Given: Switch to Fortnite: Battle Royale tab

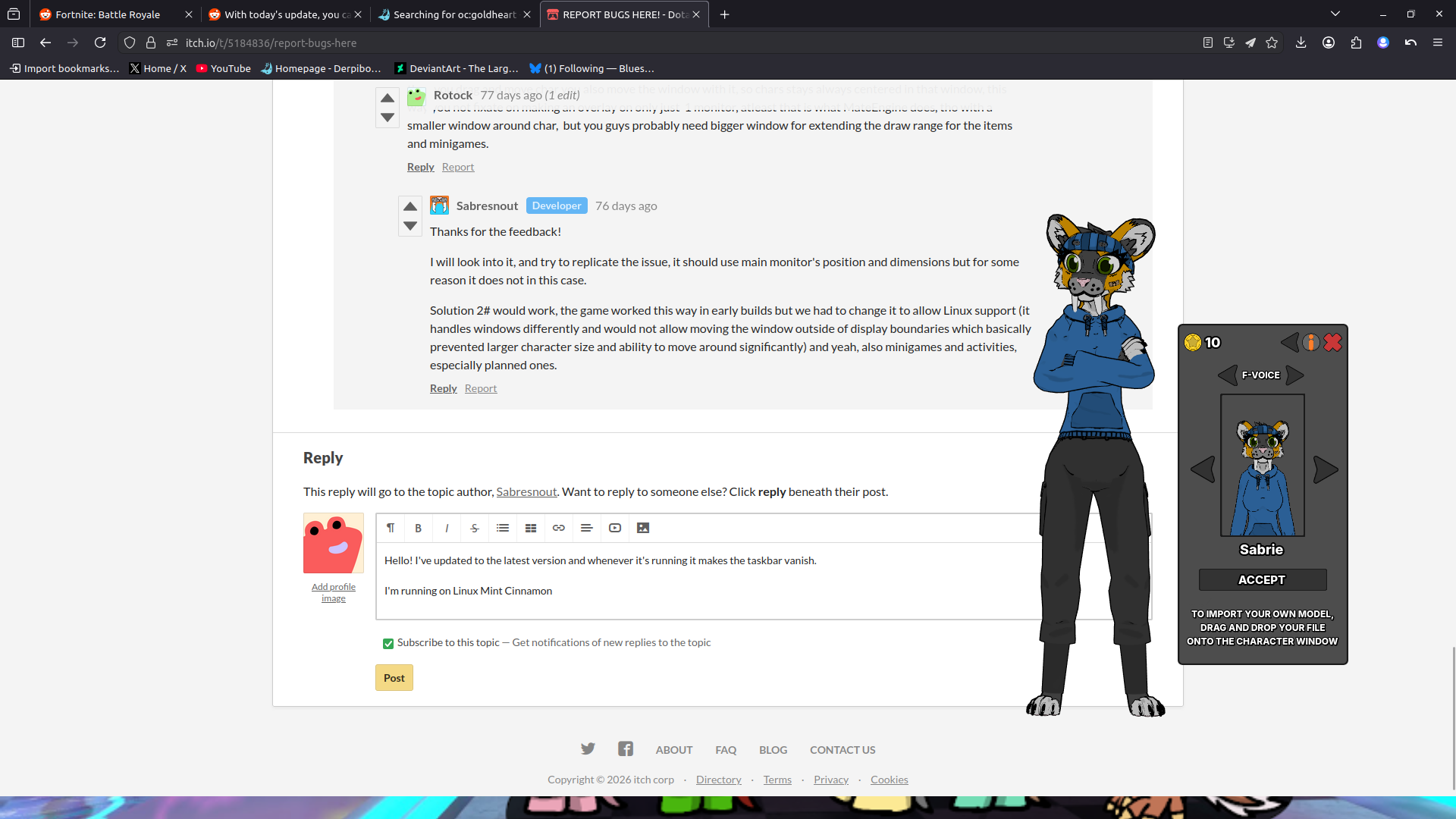Looking at the screenshot, I should [108, 14].
